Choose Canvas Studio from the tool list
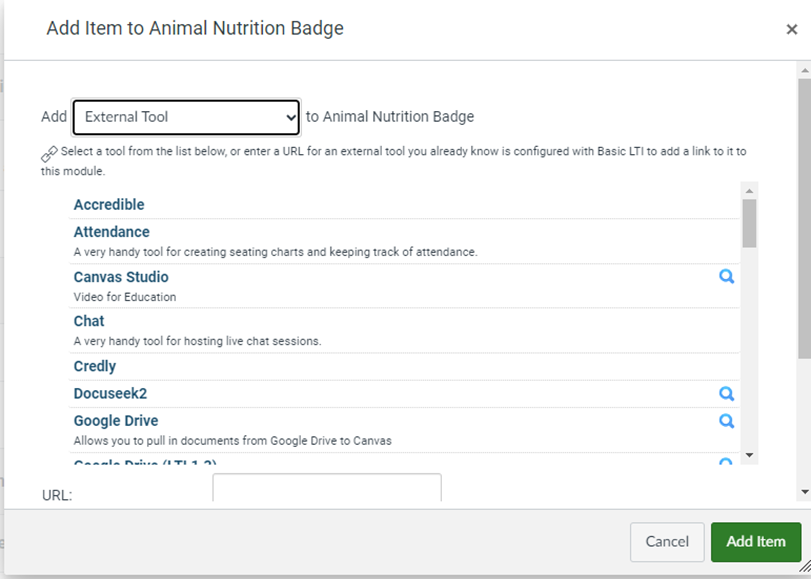 pos(121,277)
